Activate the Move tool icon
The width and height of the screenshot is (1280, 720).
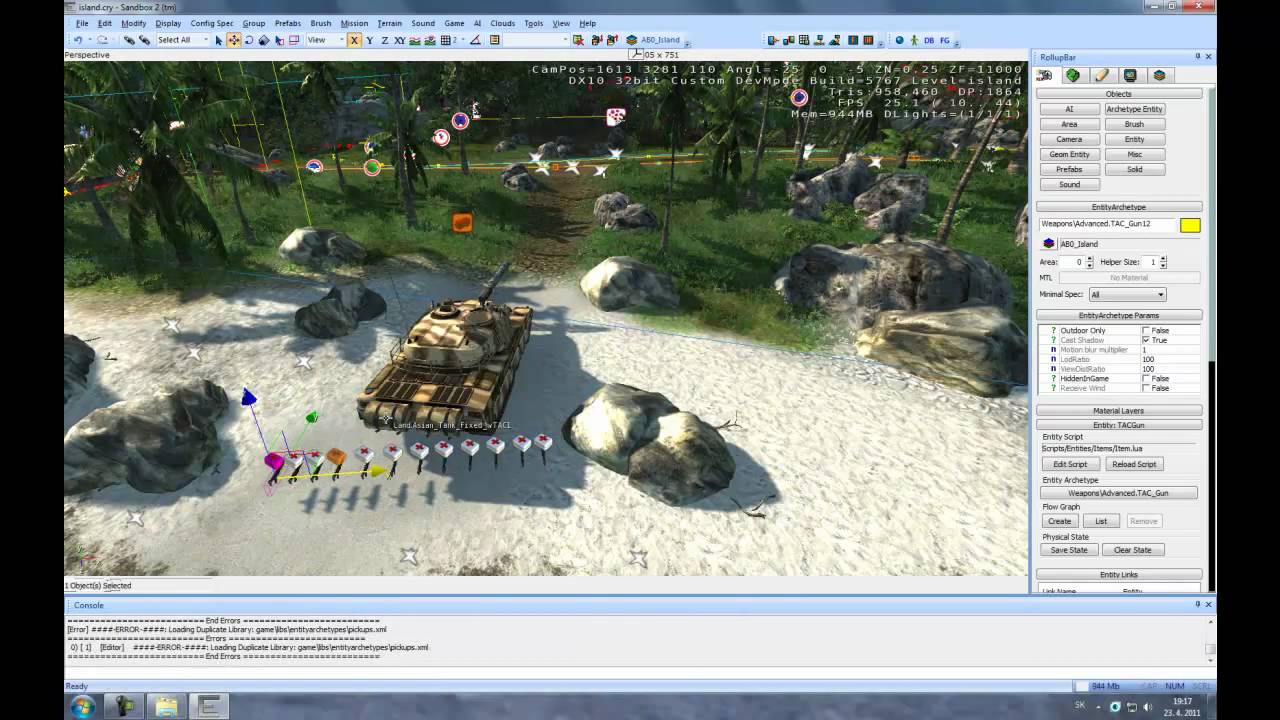(233, 40)
